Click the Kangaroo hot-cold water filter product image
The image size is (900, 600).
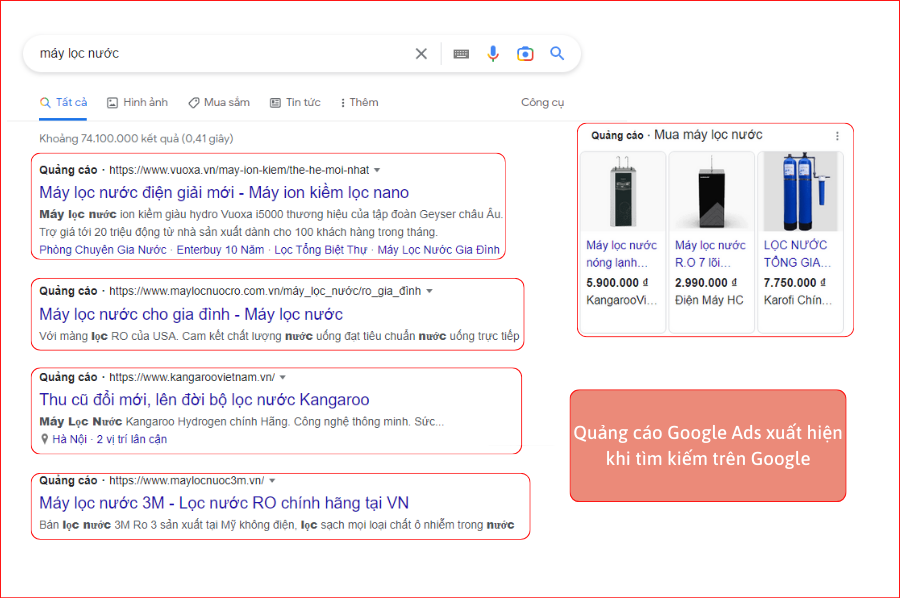(623, 192)
